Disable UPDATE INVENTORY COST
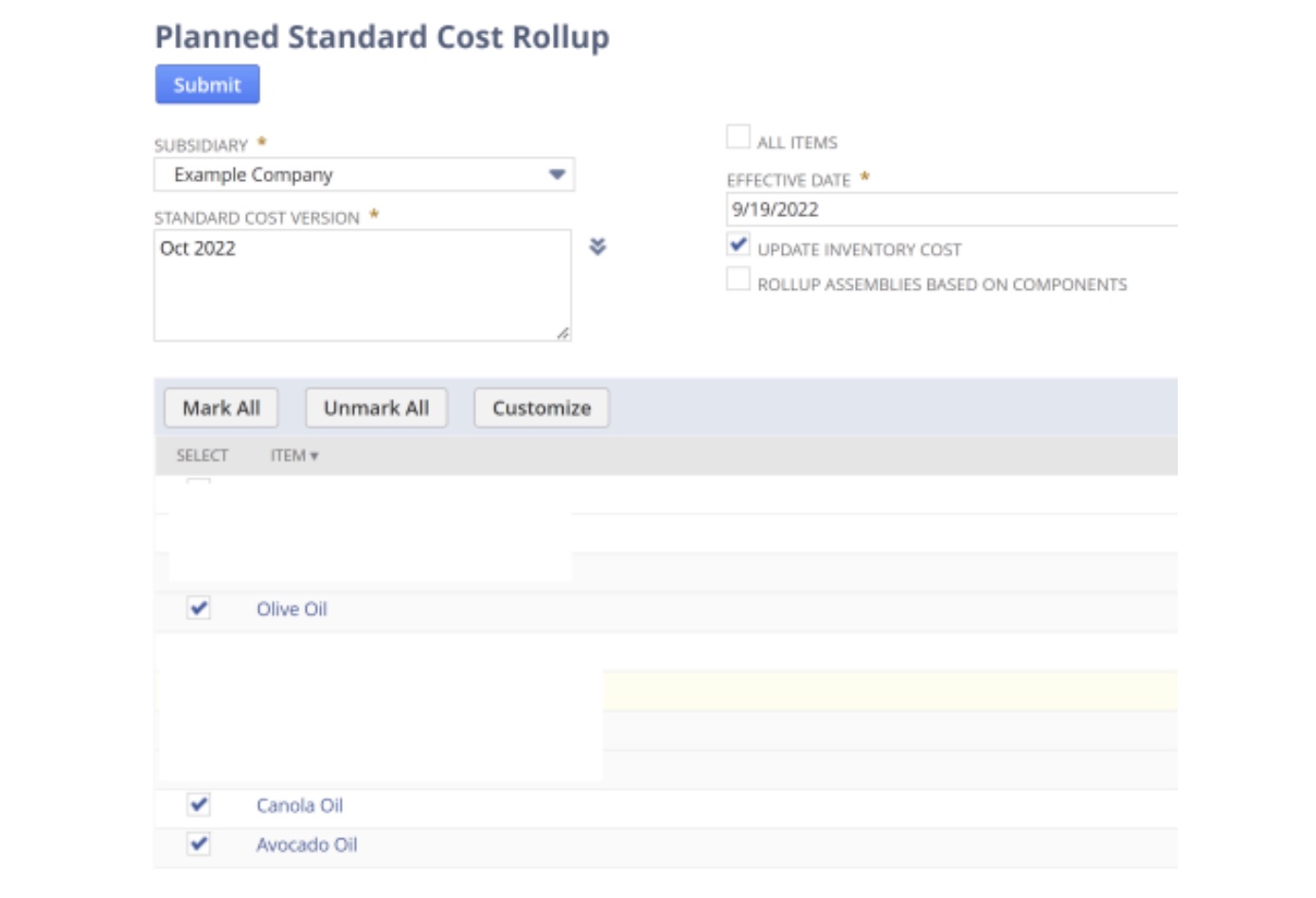Viewport: 1316px width, 898px height. tap(738, 245)
